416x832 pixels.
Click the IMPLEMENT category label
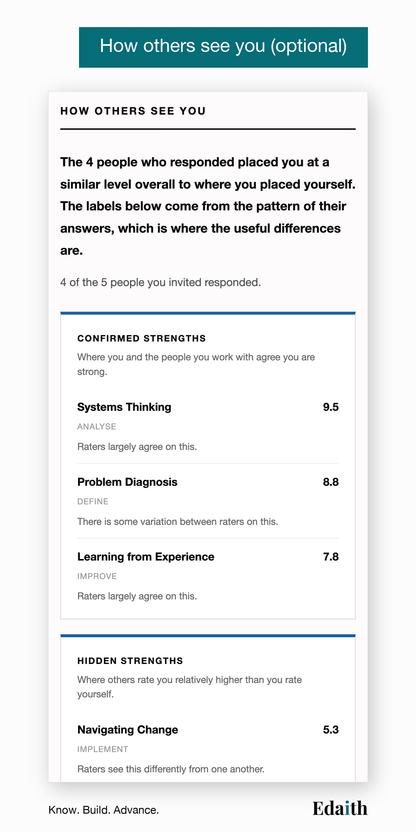pos(103,749)
